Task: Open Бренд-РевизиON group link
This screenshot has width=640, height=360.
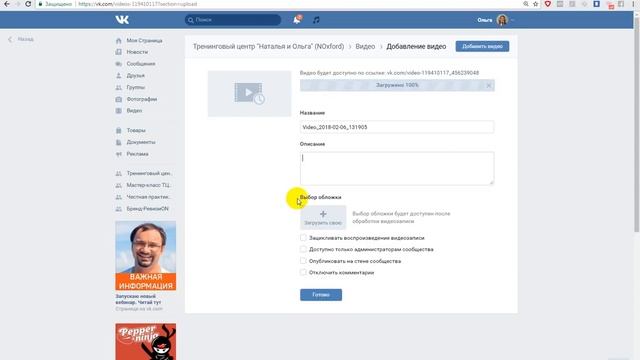Action: point(147,209)
